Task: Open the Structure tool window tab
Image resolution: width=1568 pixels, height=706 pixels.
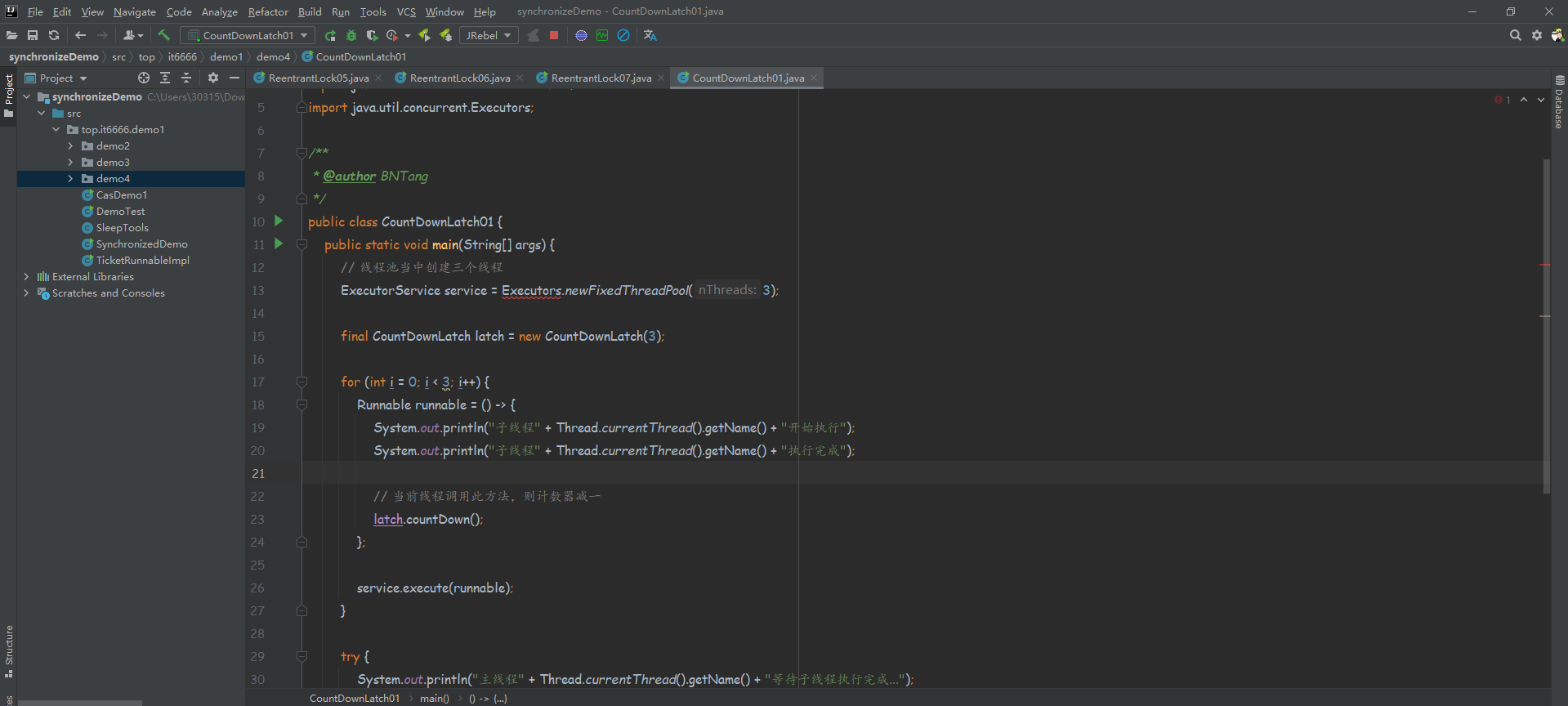Action: click(x=8, y=650)
